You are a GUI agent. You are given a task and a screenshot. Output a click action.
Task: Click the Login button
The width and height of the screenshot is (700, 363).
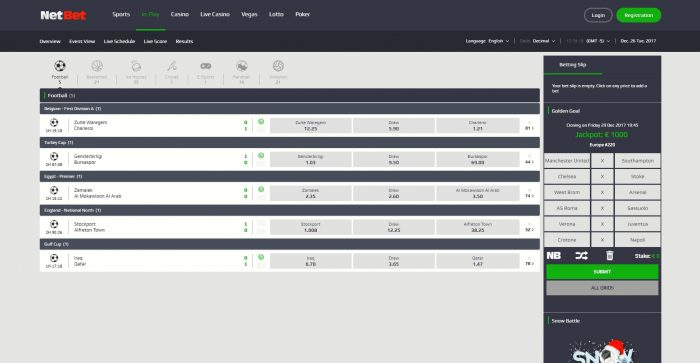coord(598,15)
